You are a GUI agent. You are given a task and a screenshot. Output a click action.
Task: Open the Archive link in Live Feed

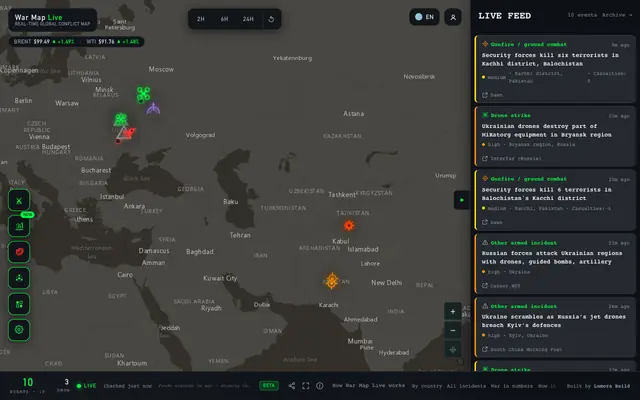click(x=617, y=15)
